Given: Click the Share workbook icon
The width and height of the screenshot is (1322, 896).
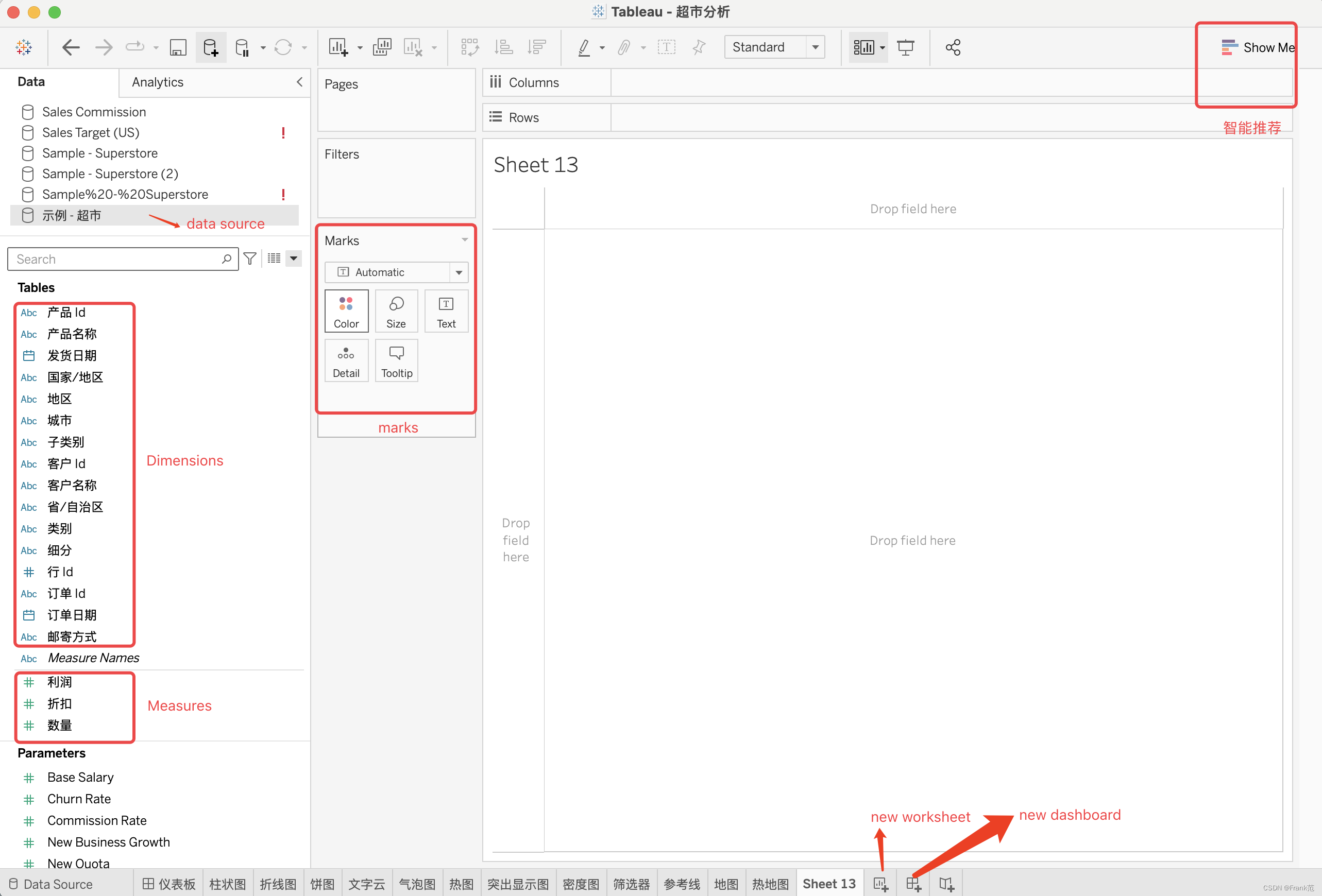Looking at the screenshot, I should [953, 47].
